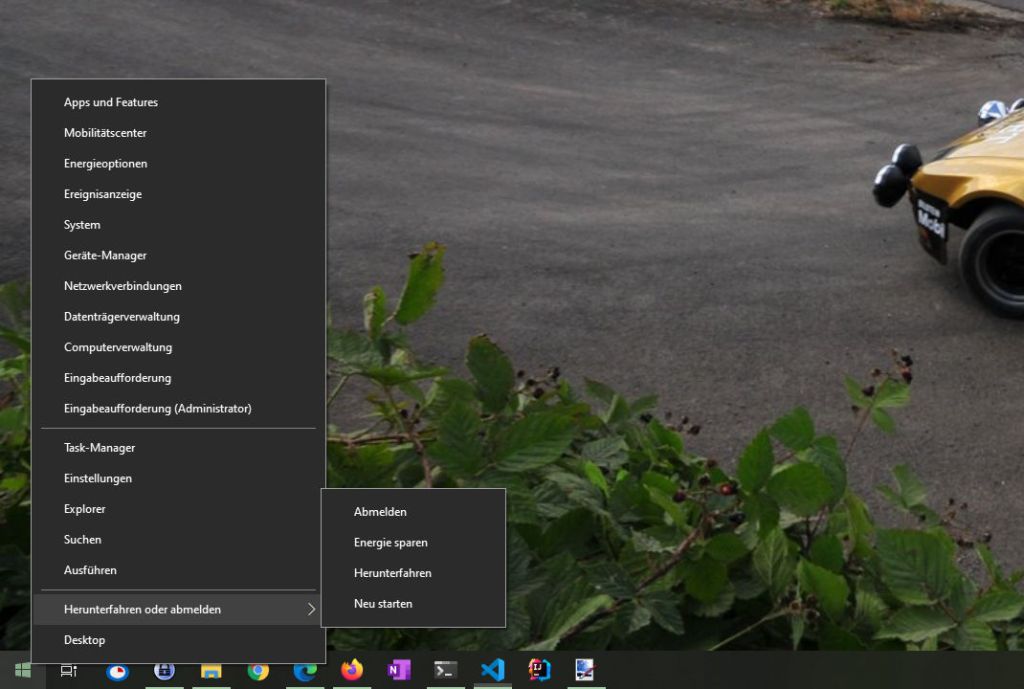Viewport: 1024px width, 689px height.
Task: Select 'Neu starten' in the submenu
Action: [383, 604]
